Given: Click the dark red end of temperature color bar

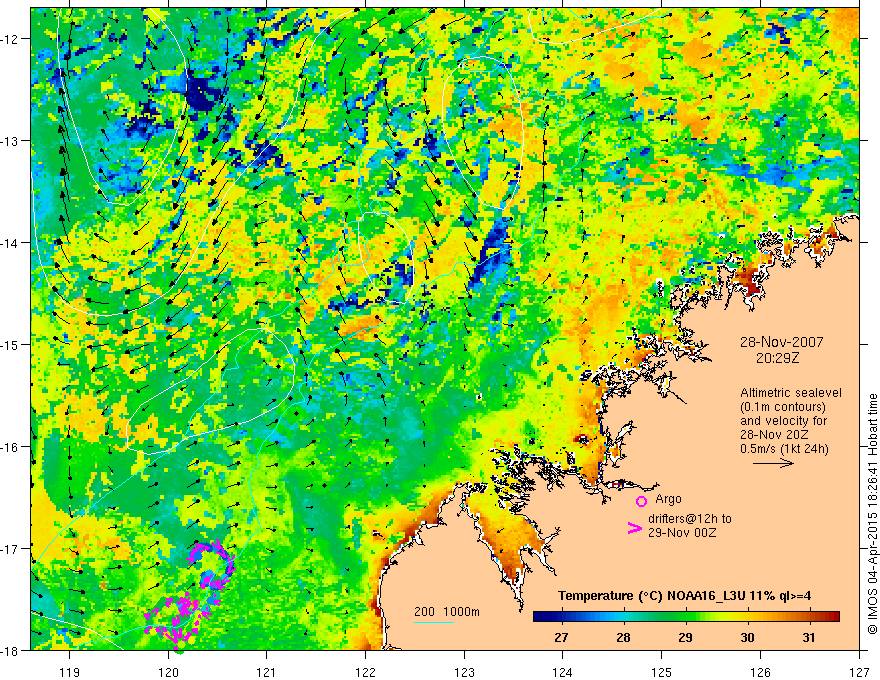Looking at the screenshot, I should pyautogui.click(x=833, y=616).
